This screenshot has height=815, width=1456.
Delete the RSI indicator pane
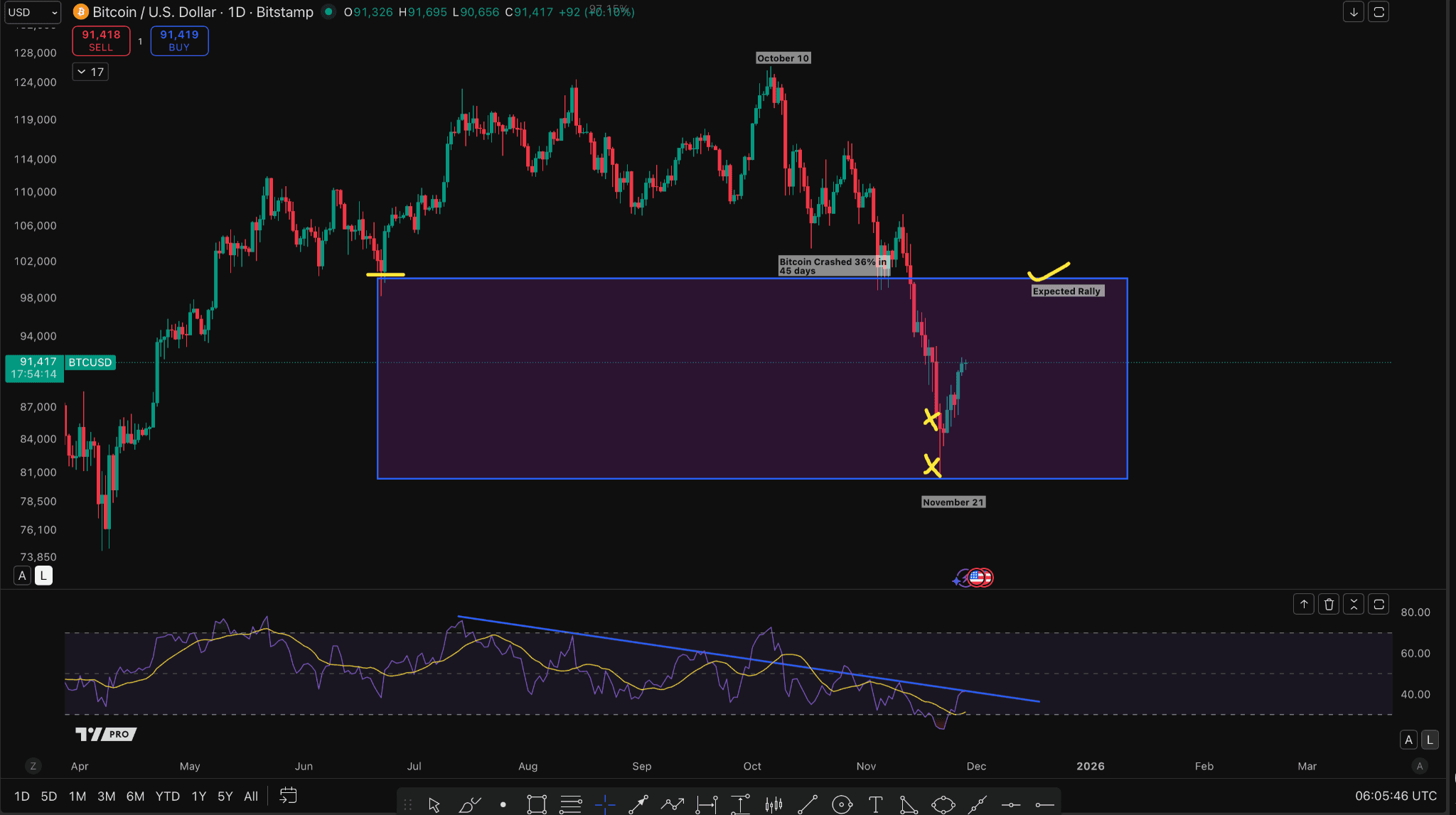1329,605
